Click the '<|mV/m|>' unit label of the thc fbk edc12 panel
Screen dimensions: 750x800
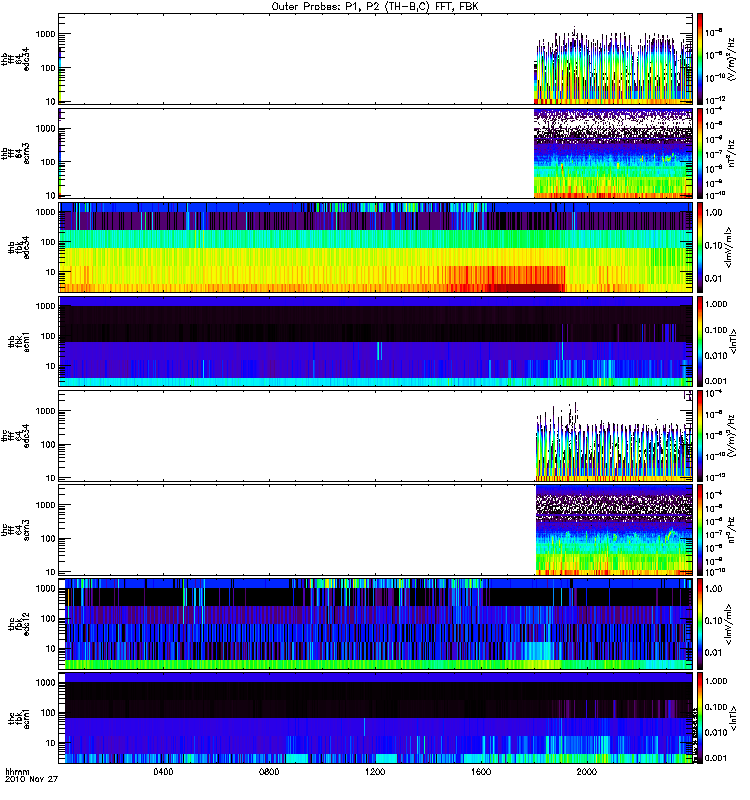pyautogui.click(x=729, y=624)
